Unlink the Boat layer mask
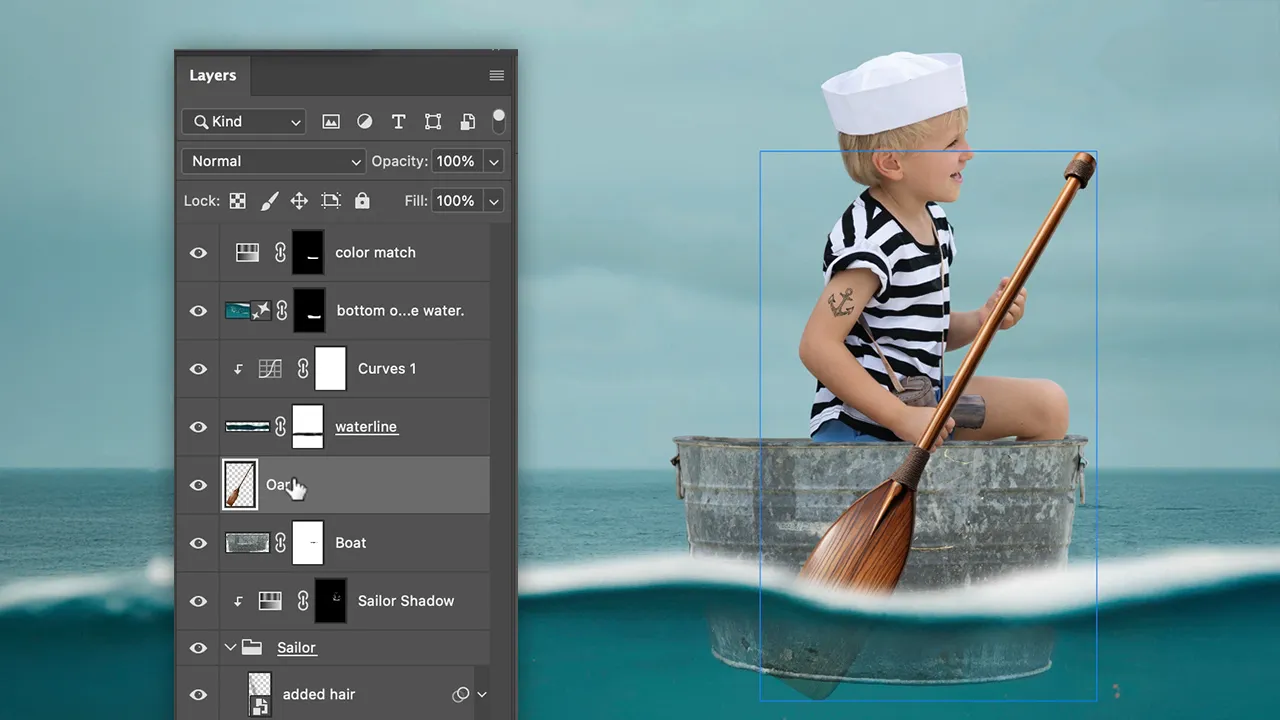Viewport: 1280px width, 720px height. point(280,543)
